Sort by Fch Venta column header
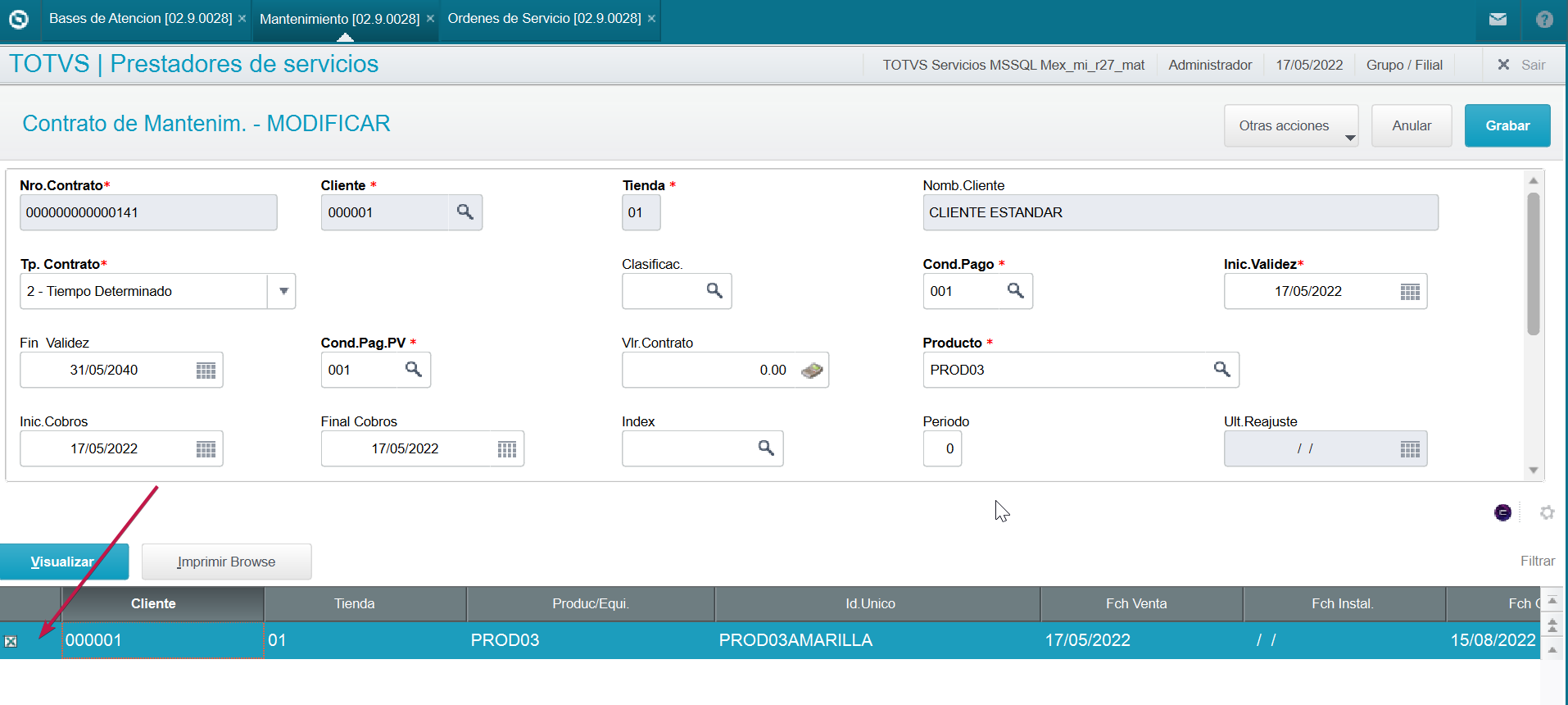 (1142, 603)
